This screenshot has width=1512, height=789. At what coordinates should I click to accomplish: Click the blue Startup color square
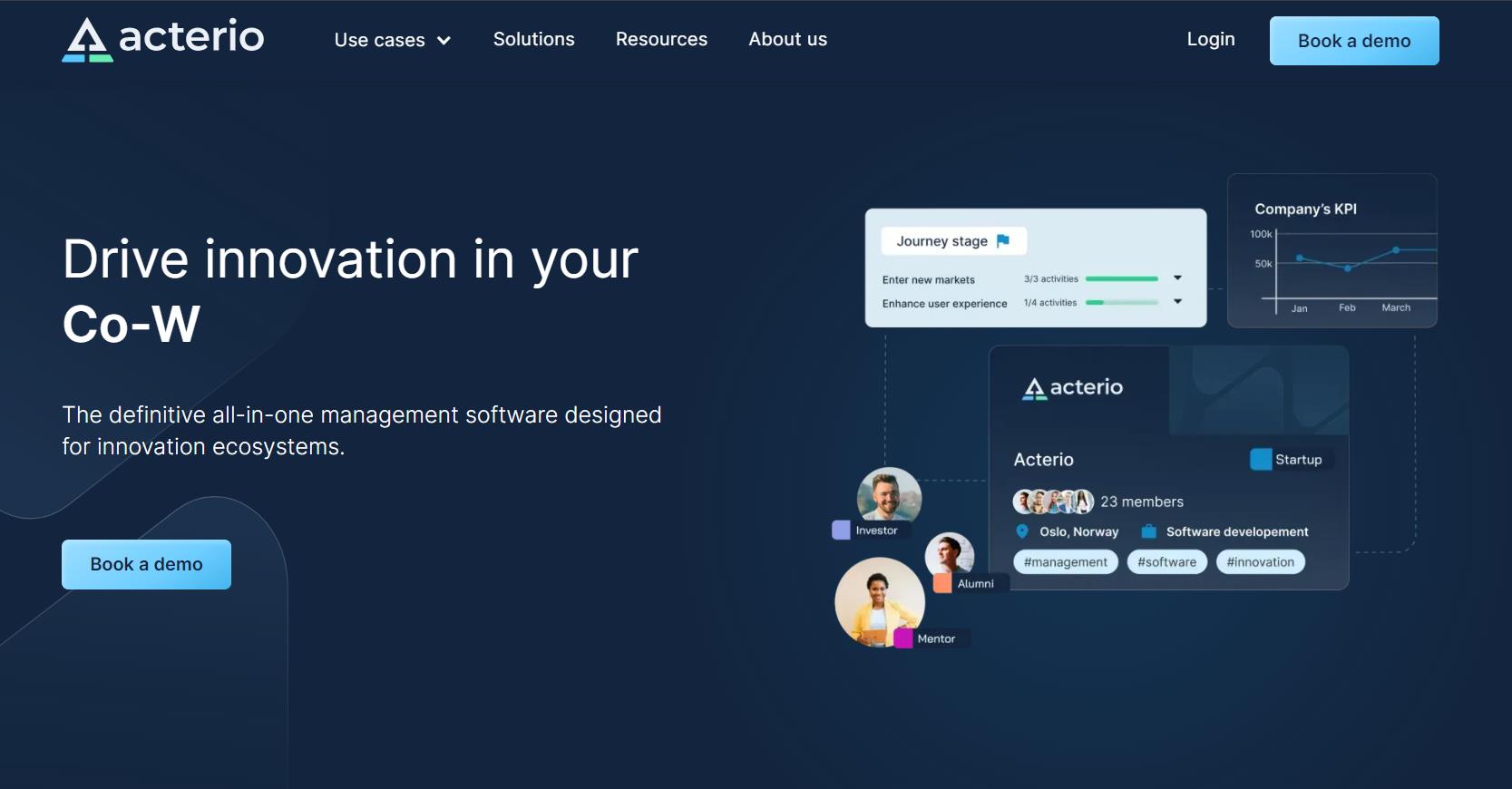[x=1261, y=459]
